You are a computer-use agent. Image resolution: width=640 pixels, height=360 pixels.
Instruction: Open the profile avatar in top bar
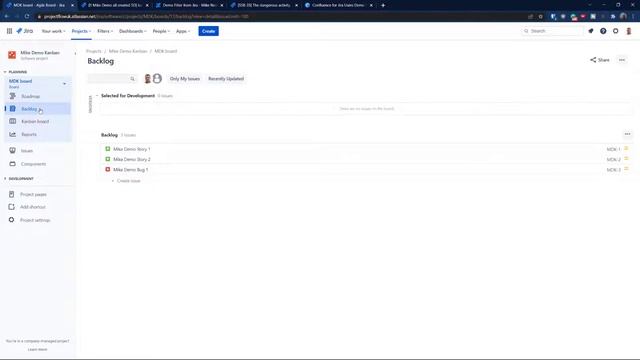(629, 31)
